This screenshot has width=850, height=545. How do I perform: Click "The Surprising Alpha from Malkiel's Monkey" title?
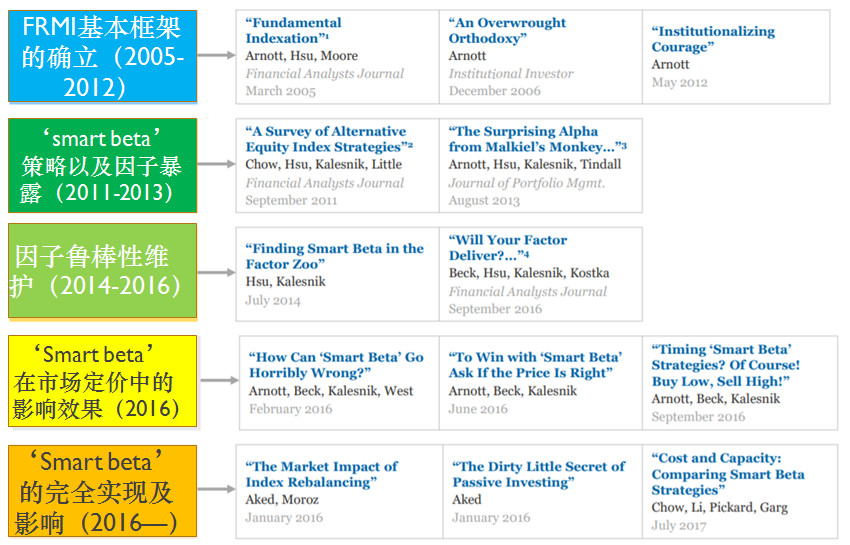537,139
